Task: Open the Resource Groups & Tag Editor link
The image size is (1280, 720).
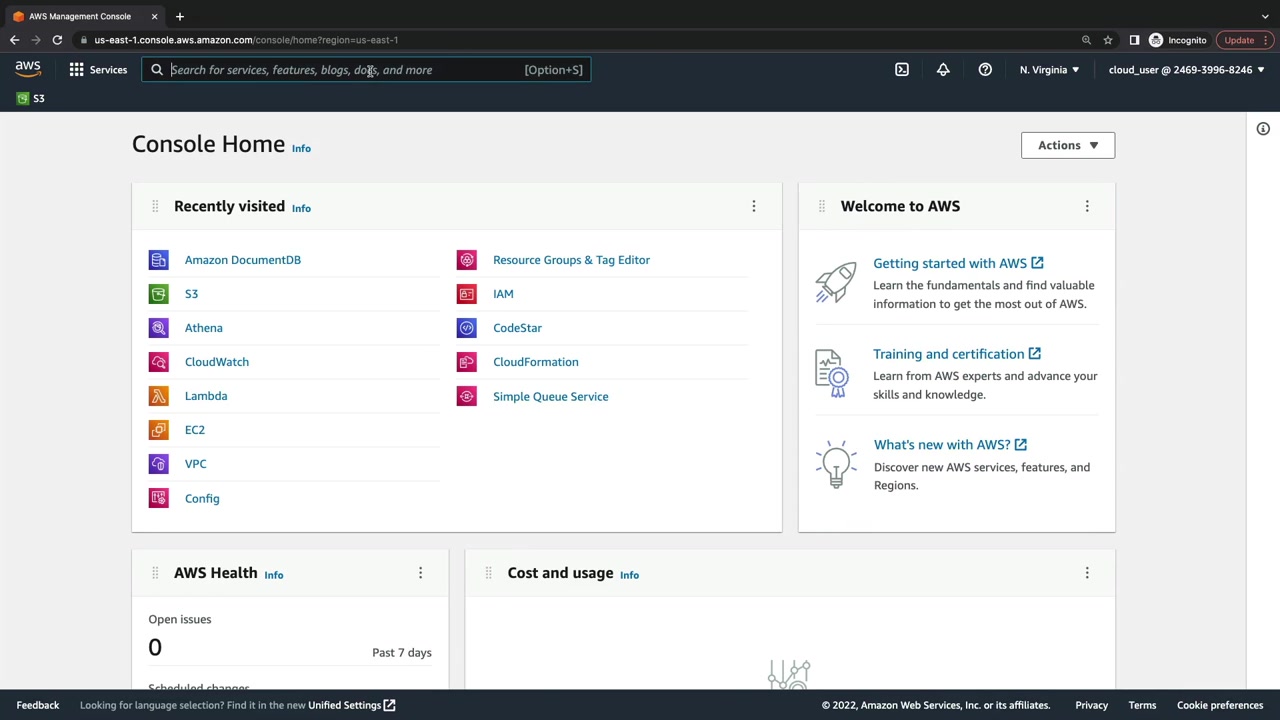Action: [571, 260]
